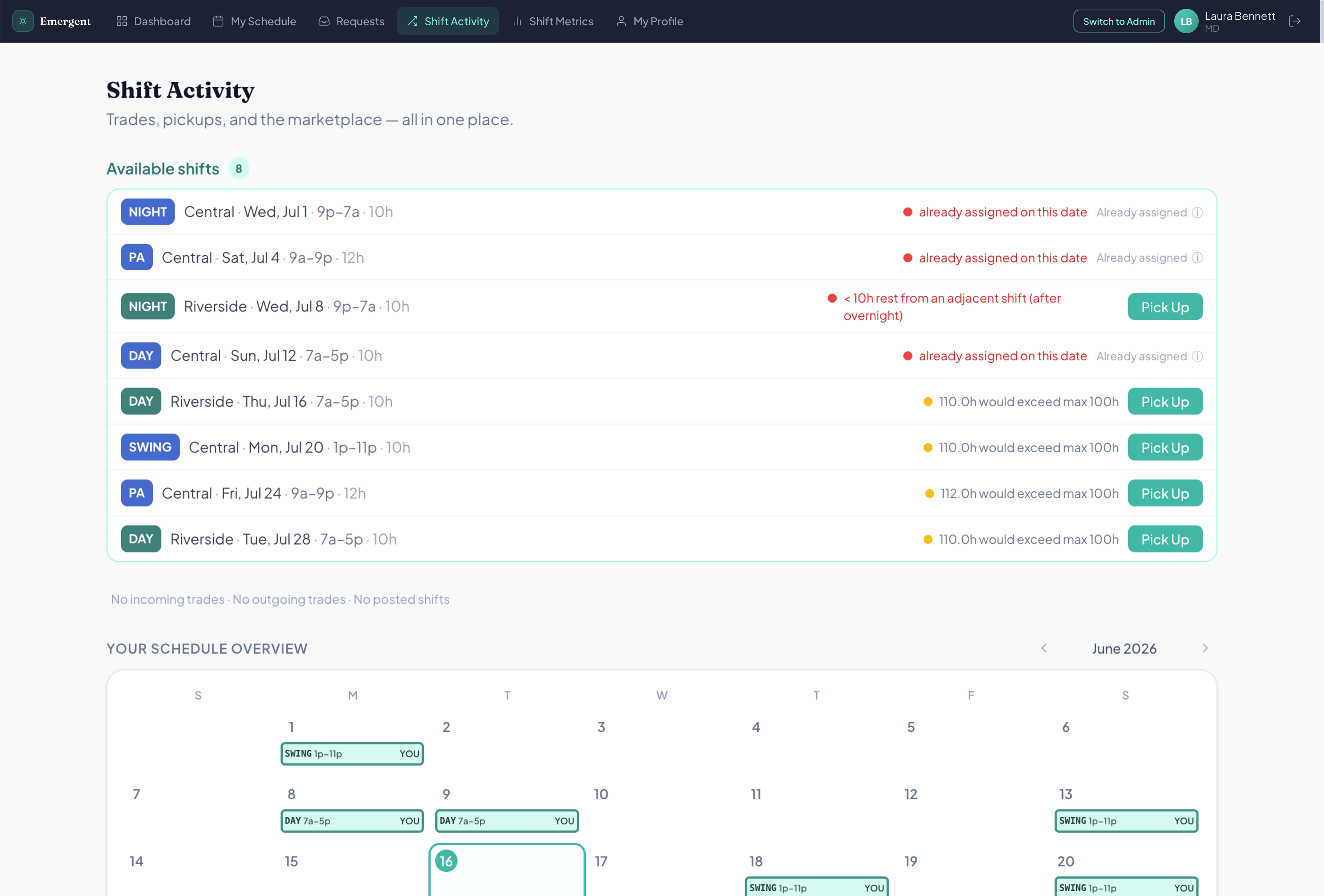1324x896 pixels.
Task: Click info icon on Sun, Jul 12 row
Action: tap(1198, 356)
